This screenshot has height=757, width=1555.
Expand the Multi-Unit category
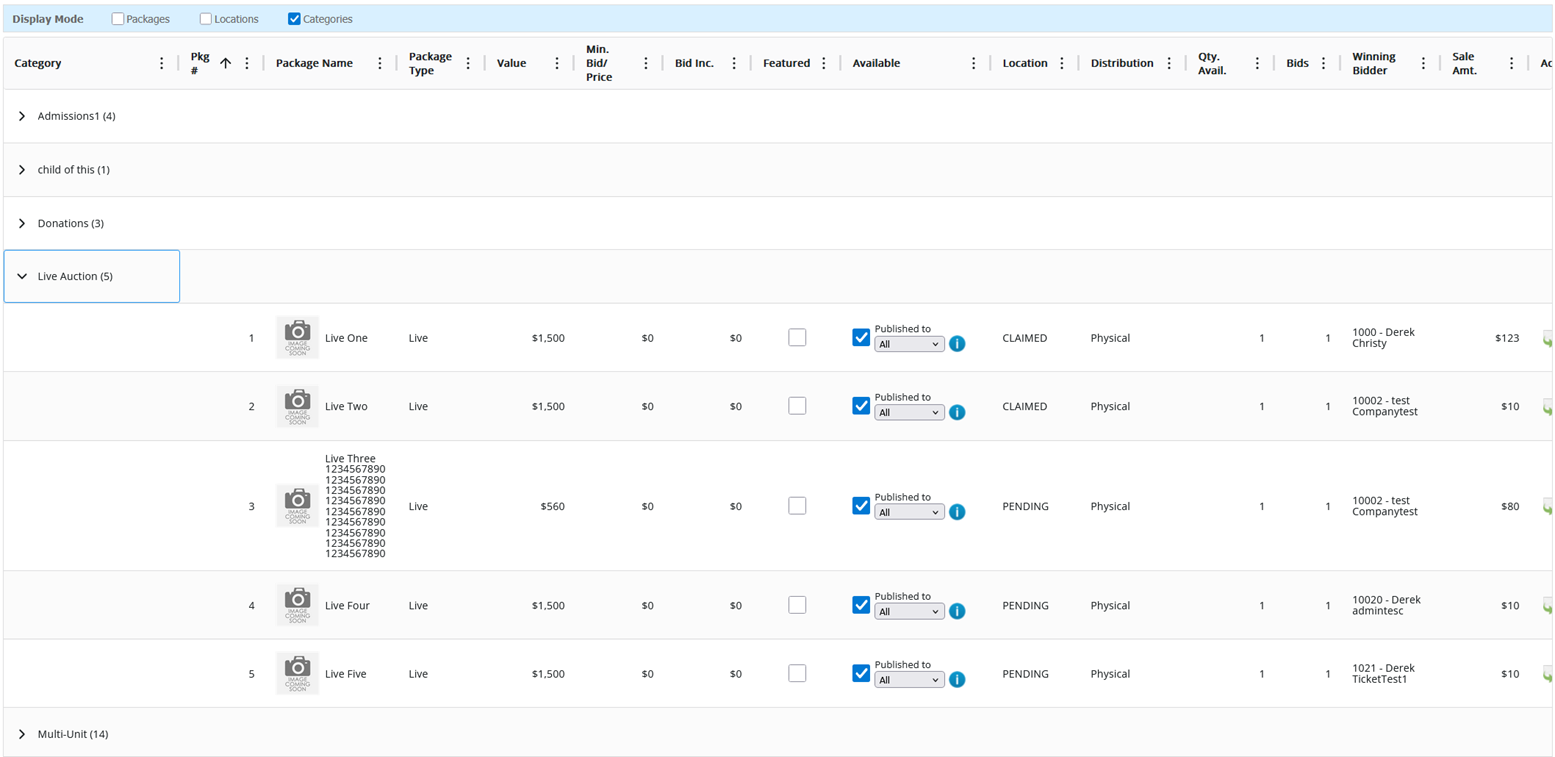pyautogui.click(x=22, y=734)
